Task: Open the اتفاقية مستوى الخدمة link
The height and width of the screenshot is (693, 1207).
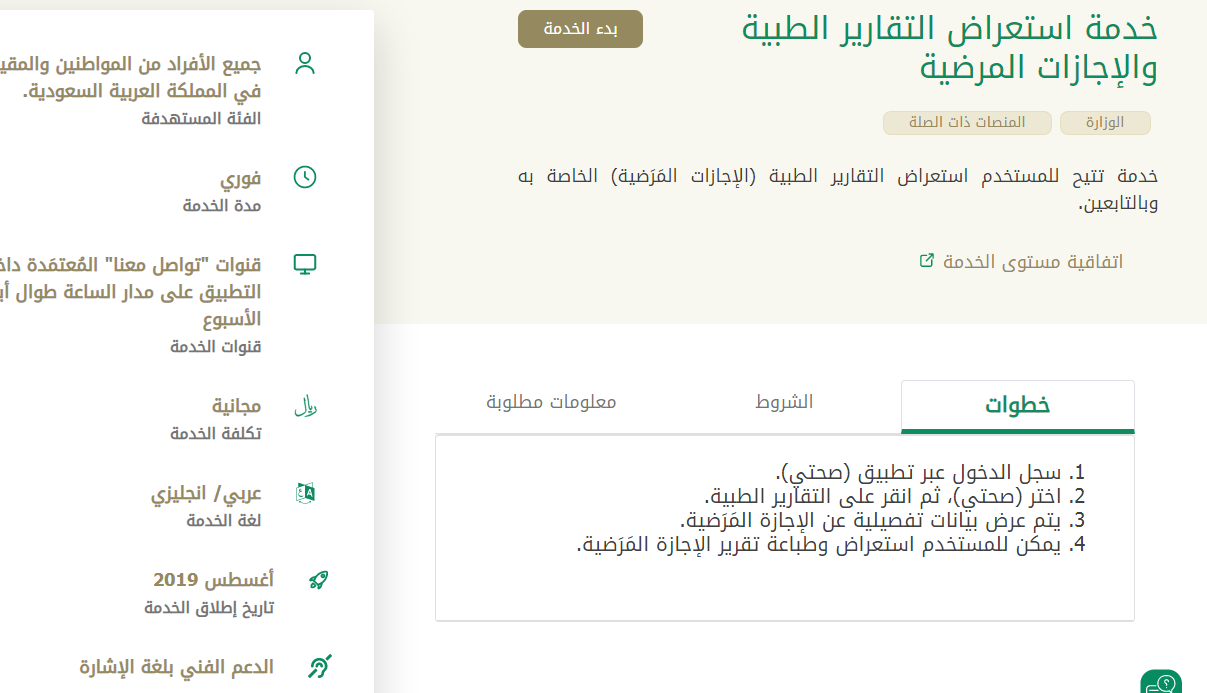Action: 1020,262
